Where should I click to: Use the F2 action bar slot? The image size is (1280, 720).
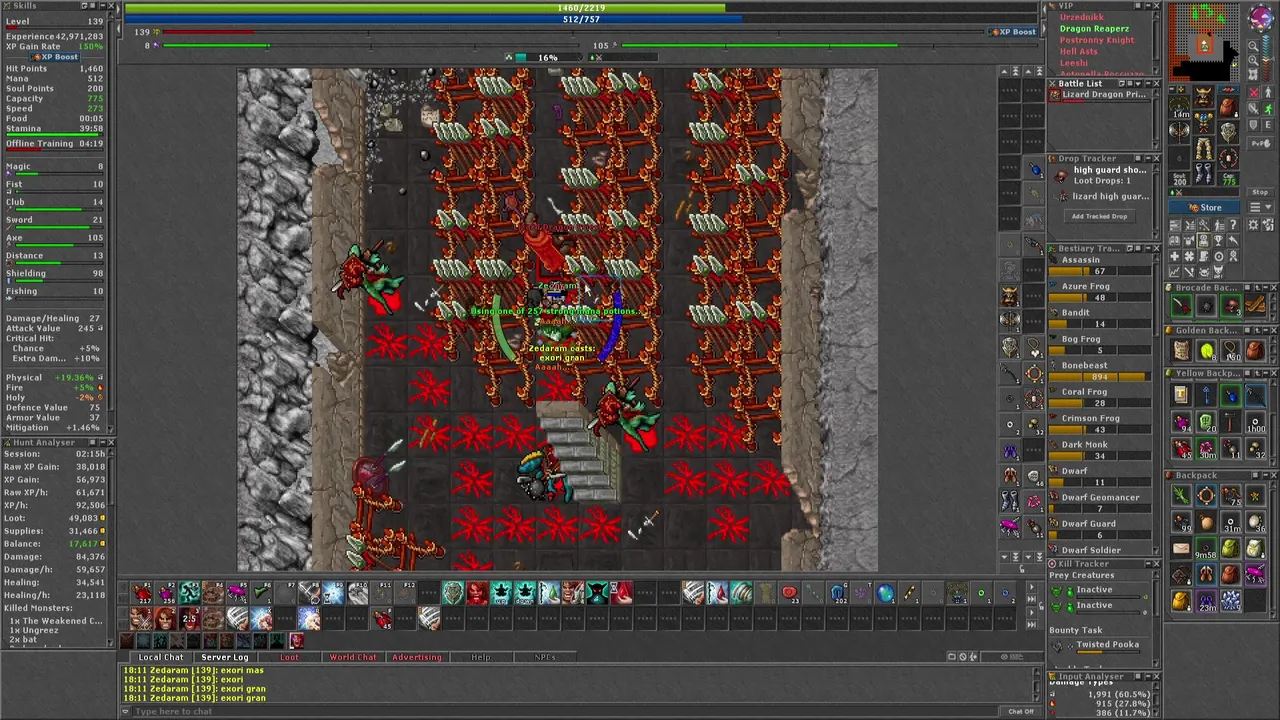pos(166,592)
